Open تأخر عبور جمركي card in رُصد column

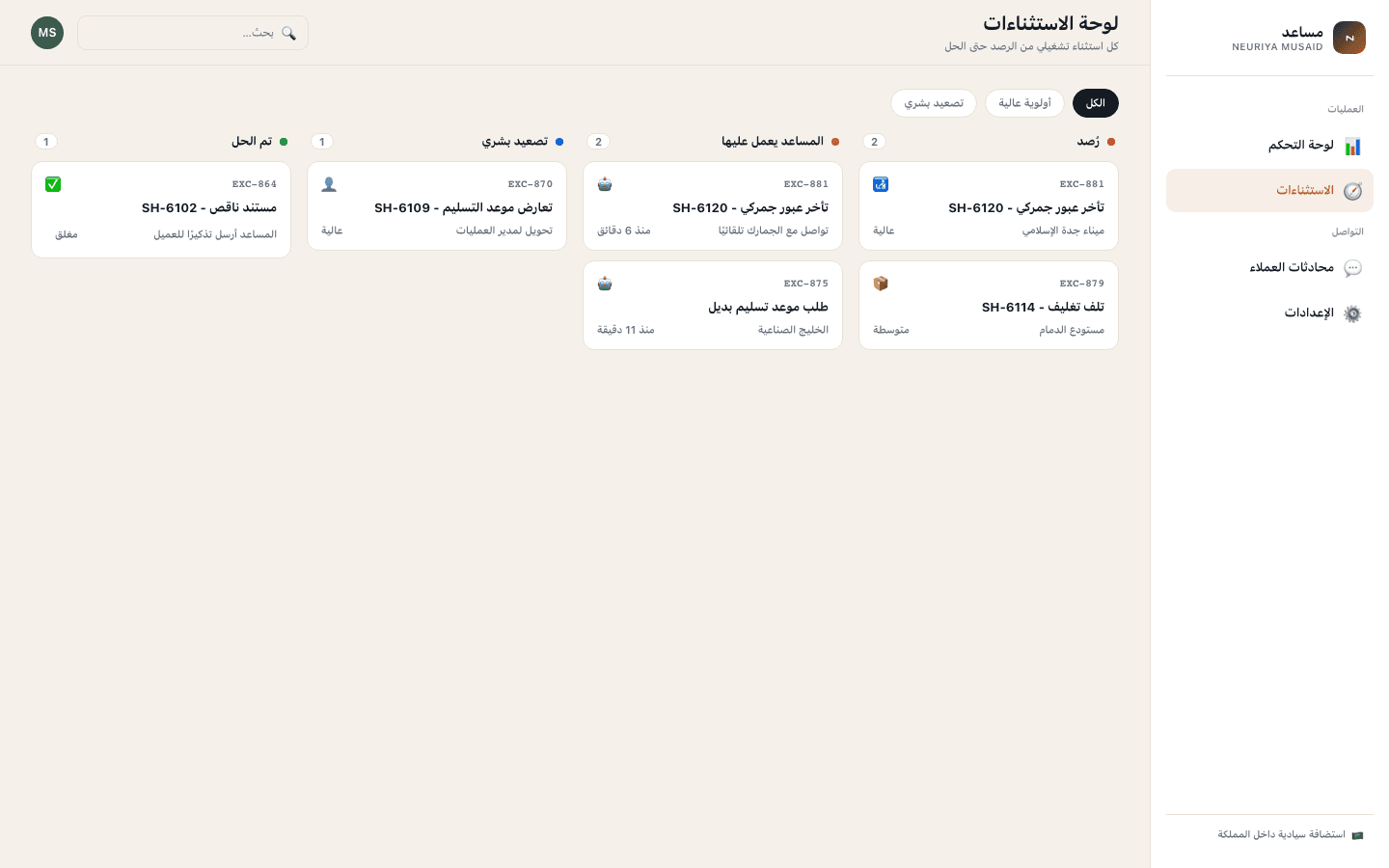989,206
